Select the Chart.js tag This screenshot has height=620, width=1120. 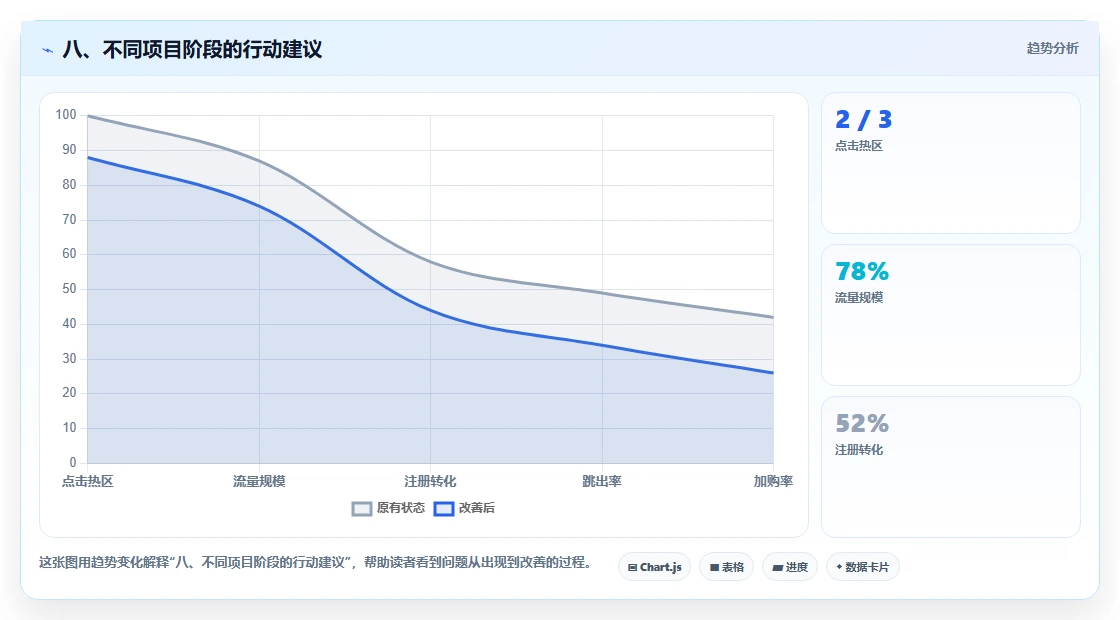(x=654, y=567)
